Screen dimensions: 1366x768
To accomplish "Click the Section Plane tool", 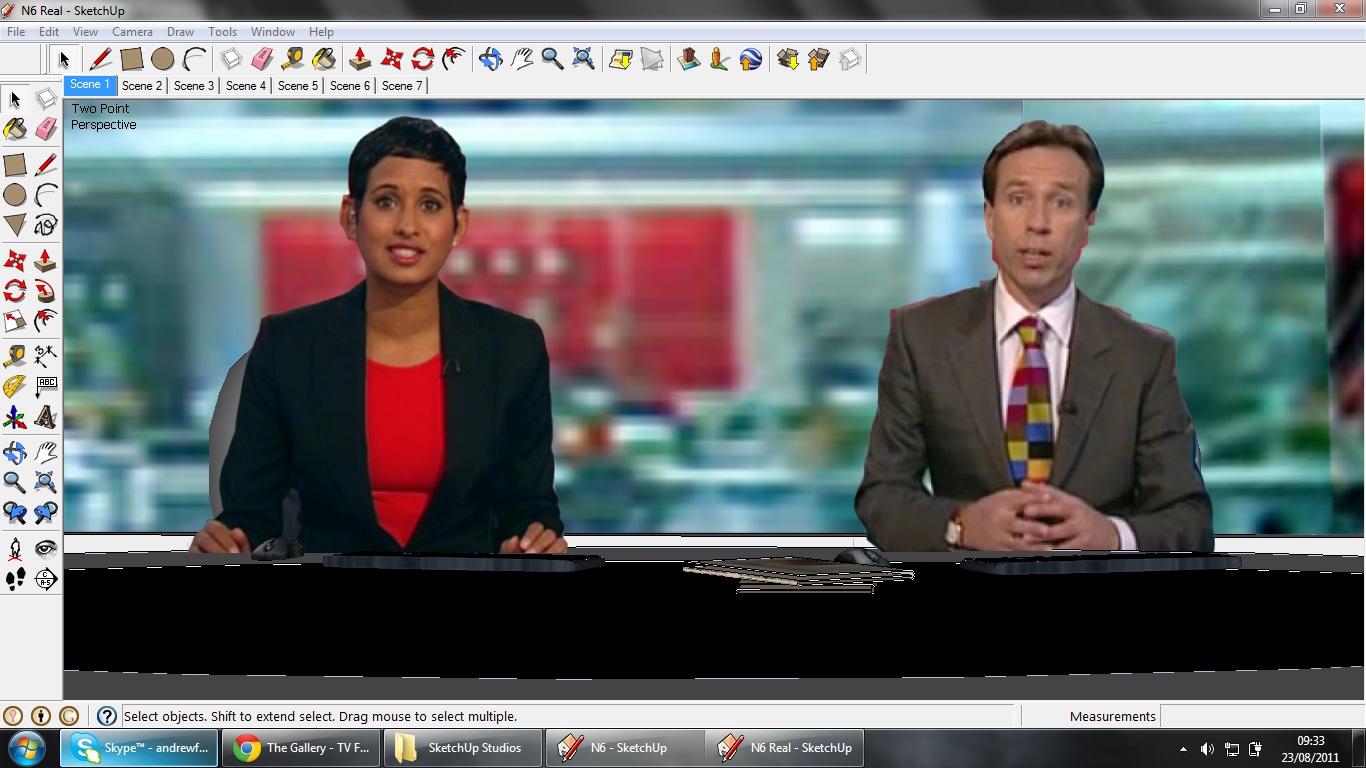I will (46, 578).
